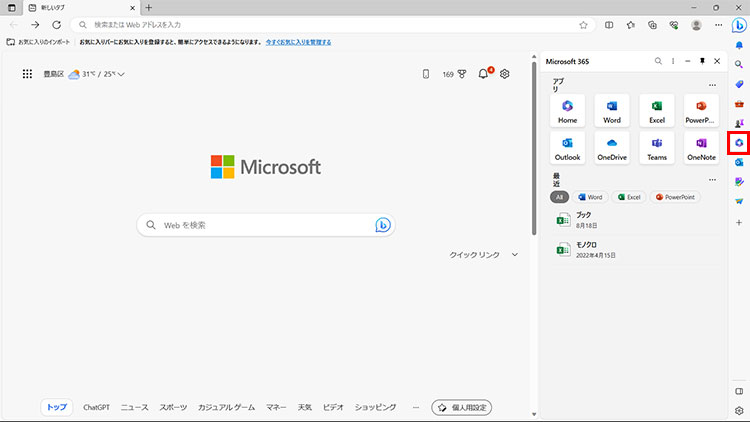Open Word from the Microsoft 365 panel
The height and width of the screenshot is (422, 750).
coord(611,109)
